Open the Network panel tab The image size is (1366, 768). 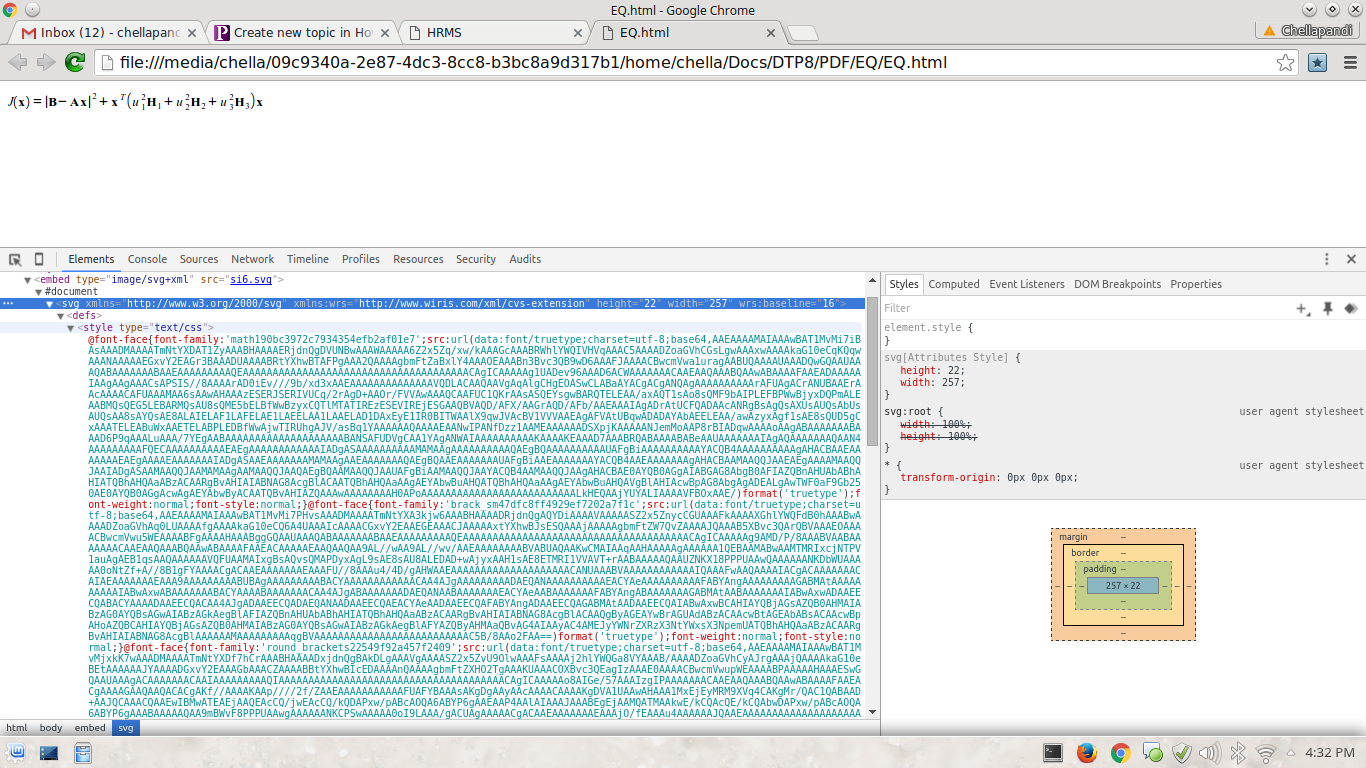click(252, 259)
